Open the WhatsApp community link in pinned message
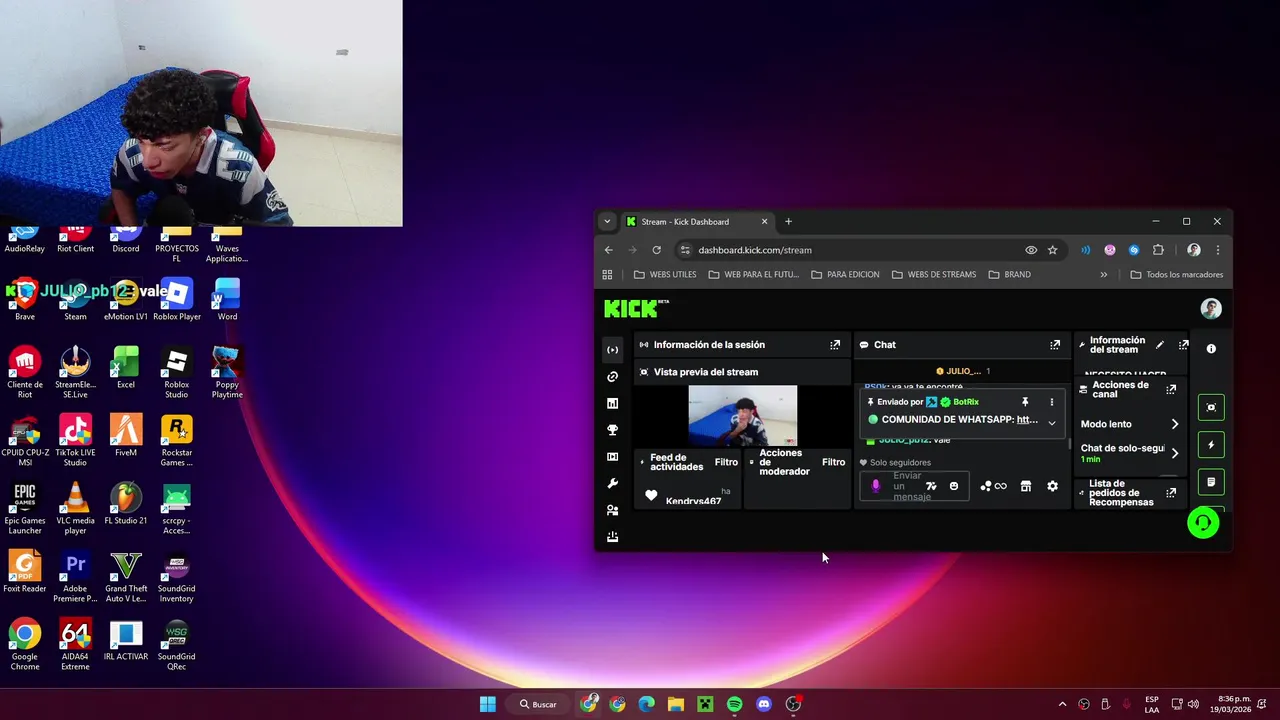1280x720 pixels. [x=1027, y=420]
